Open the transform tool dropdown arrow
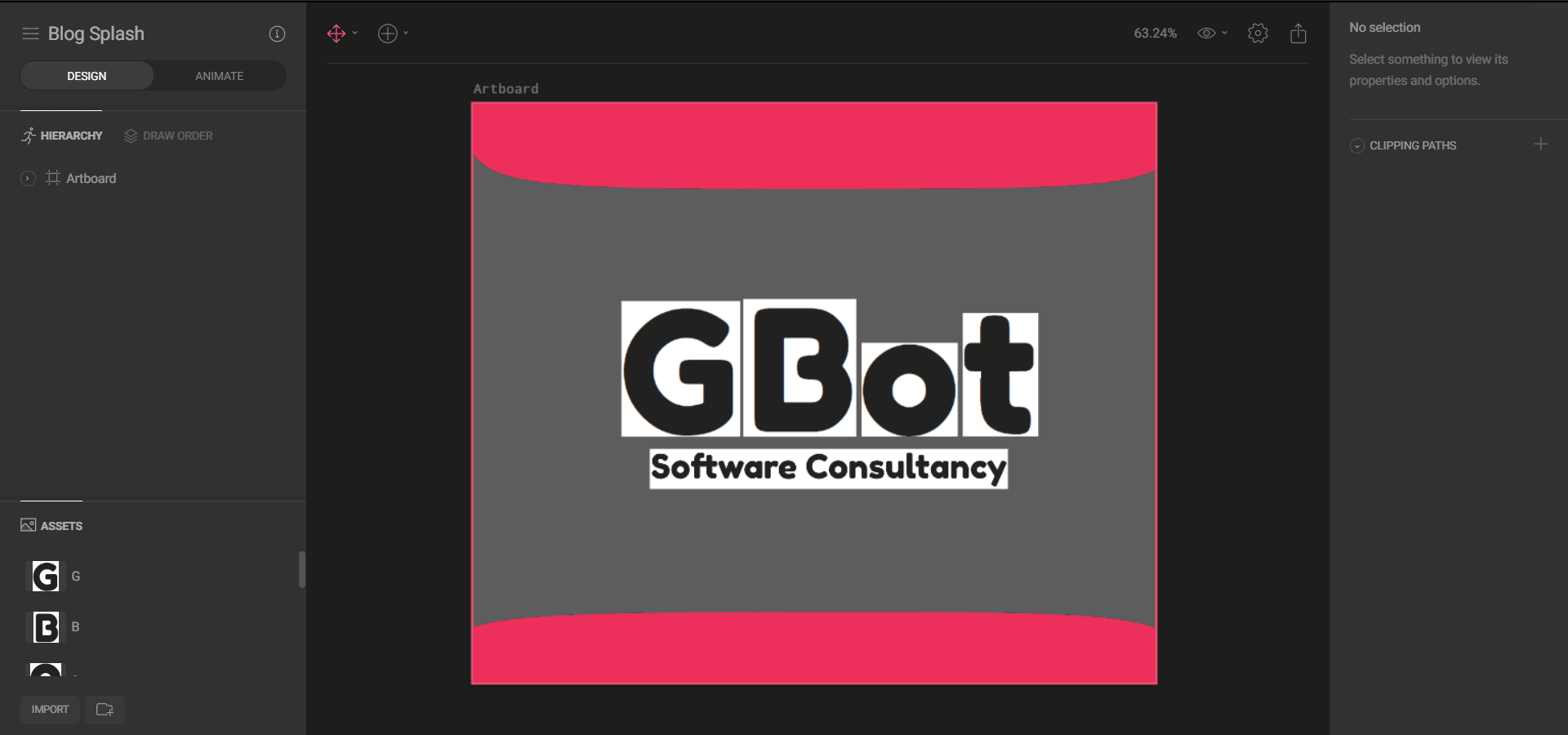The width and height of the screenshot is (1568, 735). click(354, 33)
